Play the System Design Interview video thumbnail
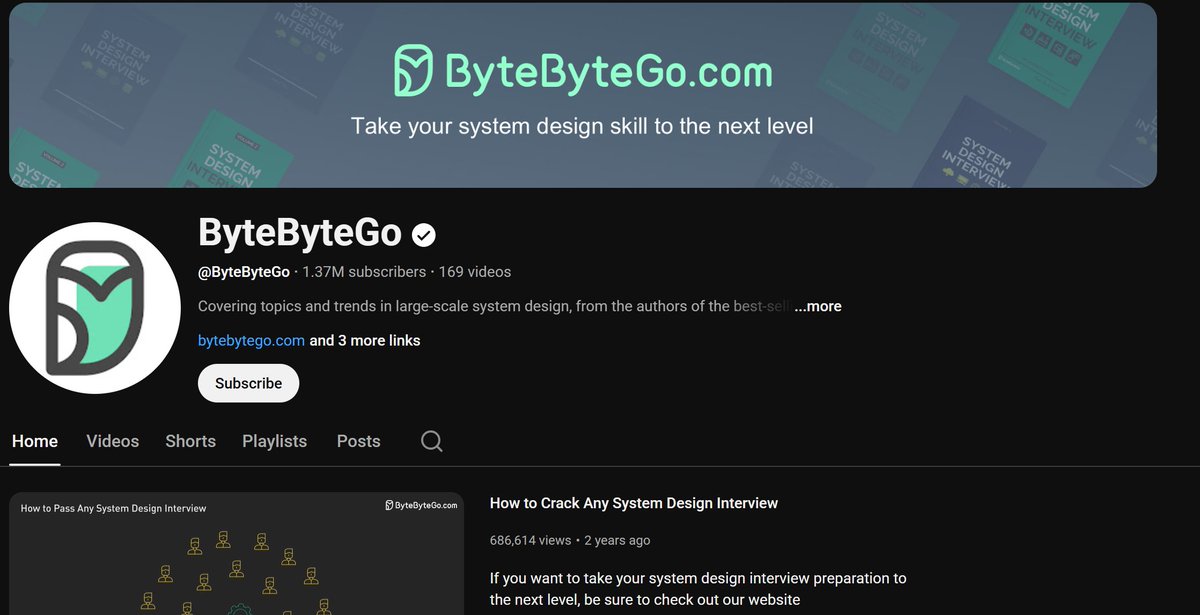 pos(237,553)
